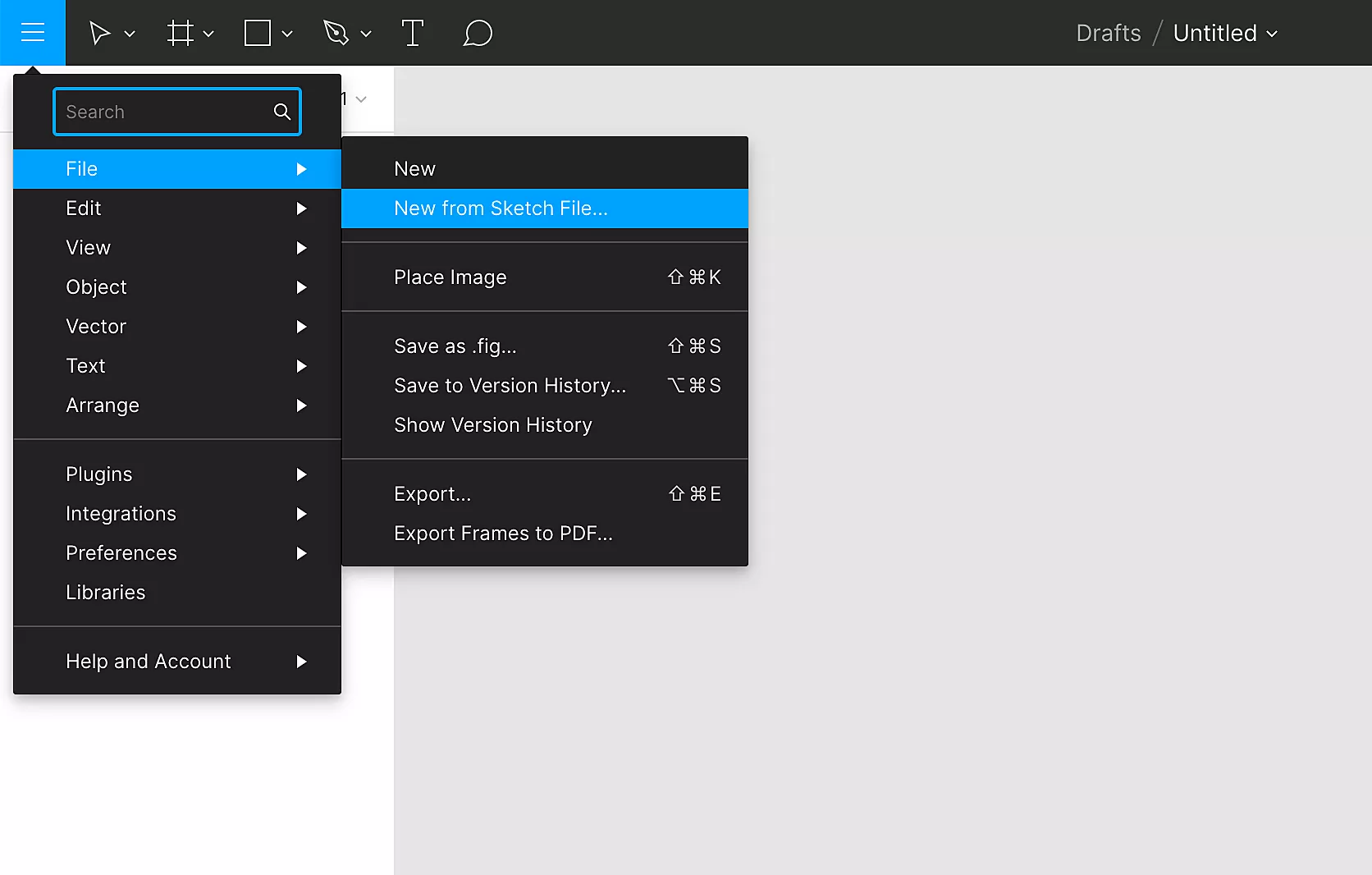Select the Comment tool icon
Image resolution: width=1372 pixels, height=875 pixels.
pos(478,34)
